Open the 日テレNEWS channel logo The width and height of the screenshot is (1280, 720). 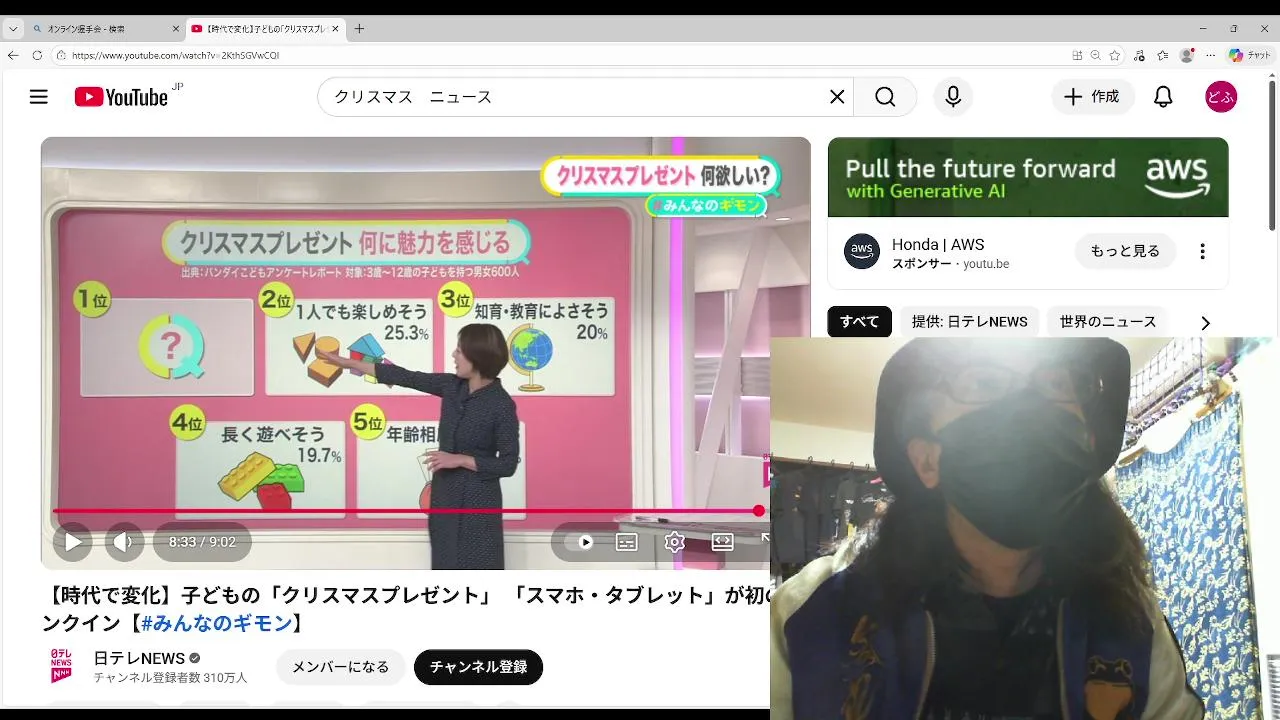tap(61, 666)
